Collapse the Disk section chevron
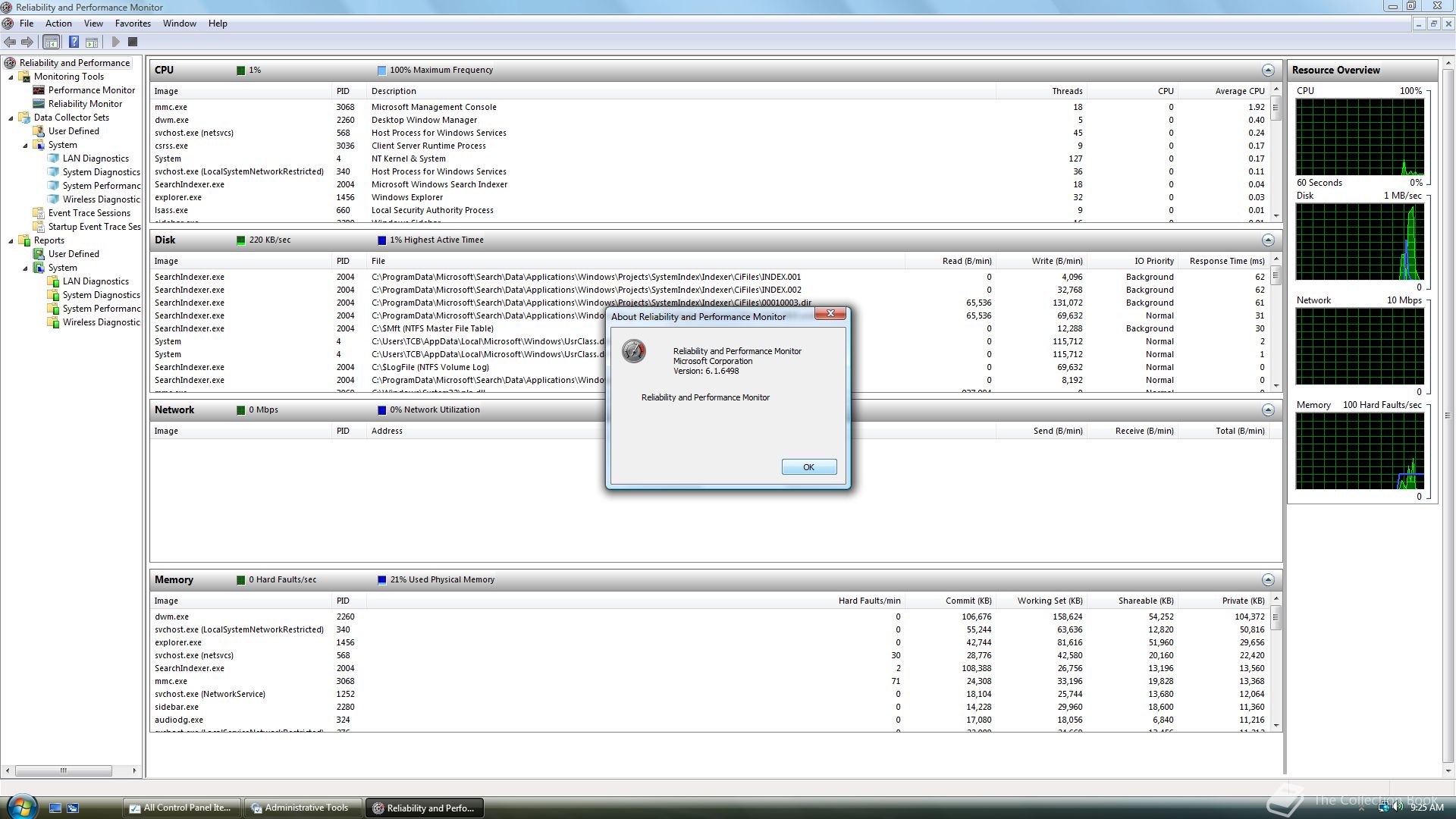The height and width of the screenshot is (819, 1456). [1268, 240]
